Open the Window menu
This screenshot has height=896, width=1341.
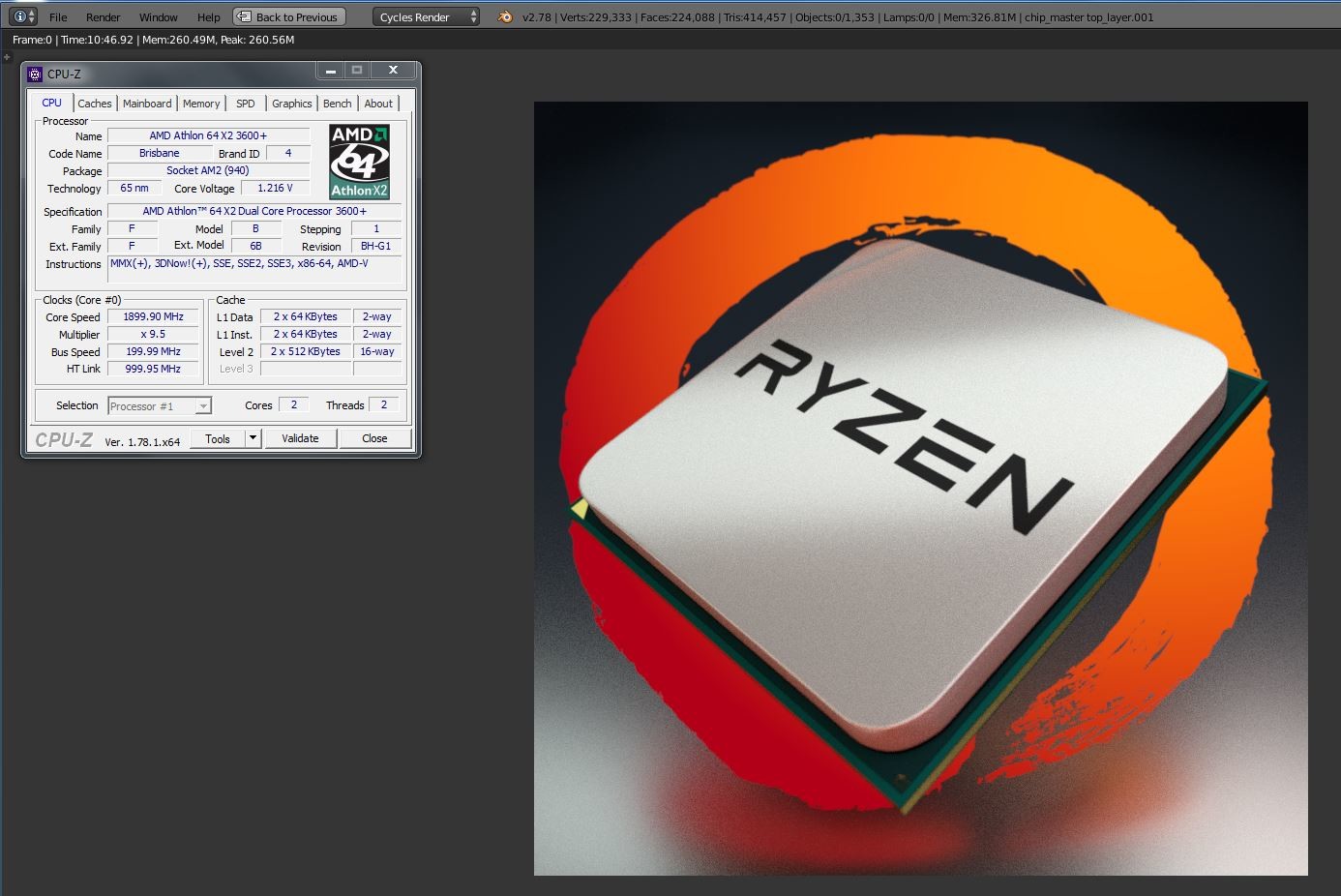point(159,16)
